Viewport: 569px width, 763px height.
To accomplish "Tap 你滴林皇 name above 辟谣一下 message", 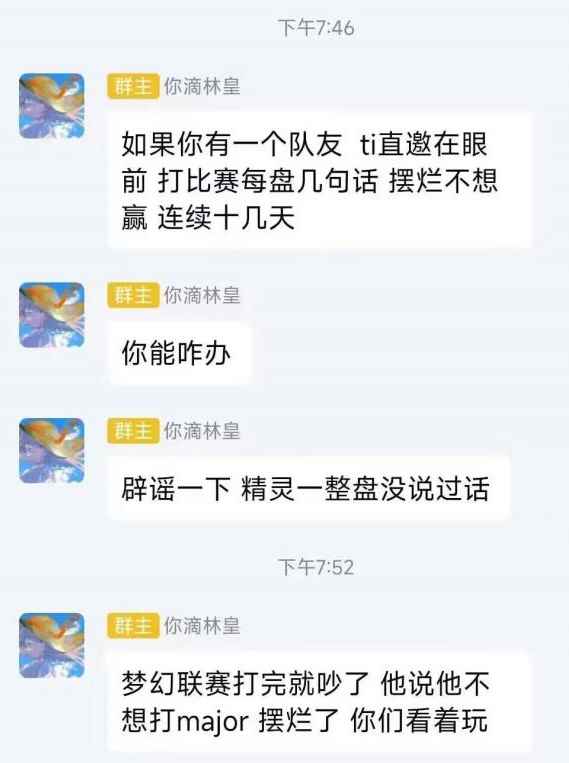I will point(202,431).
